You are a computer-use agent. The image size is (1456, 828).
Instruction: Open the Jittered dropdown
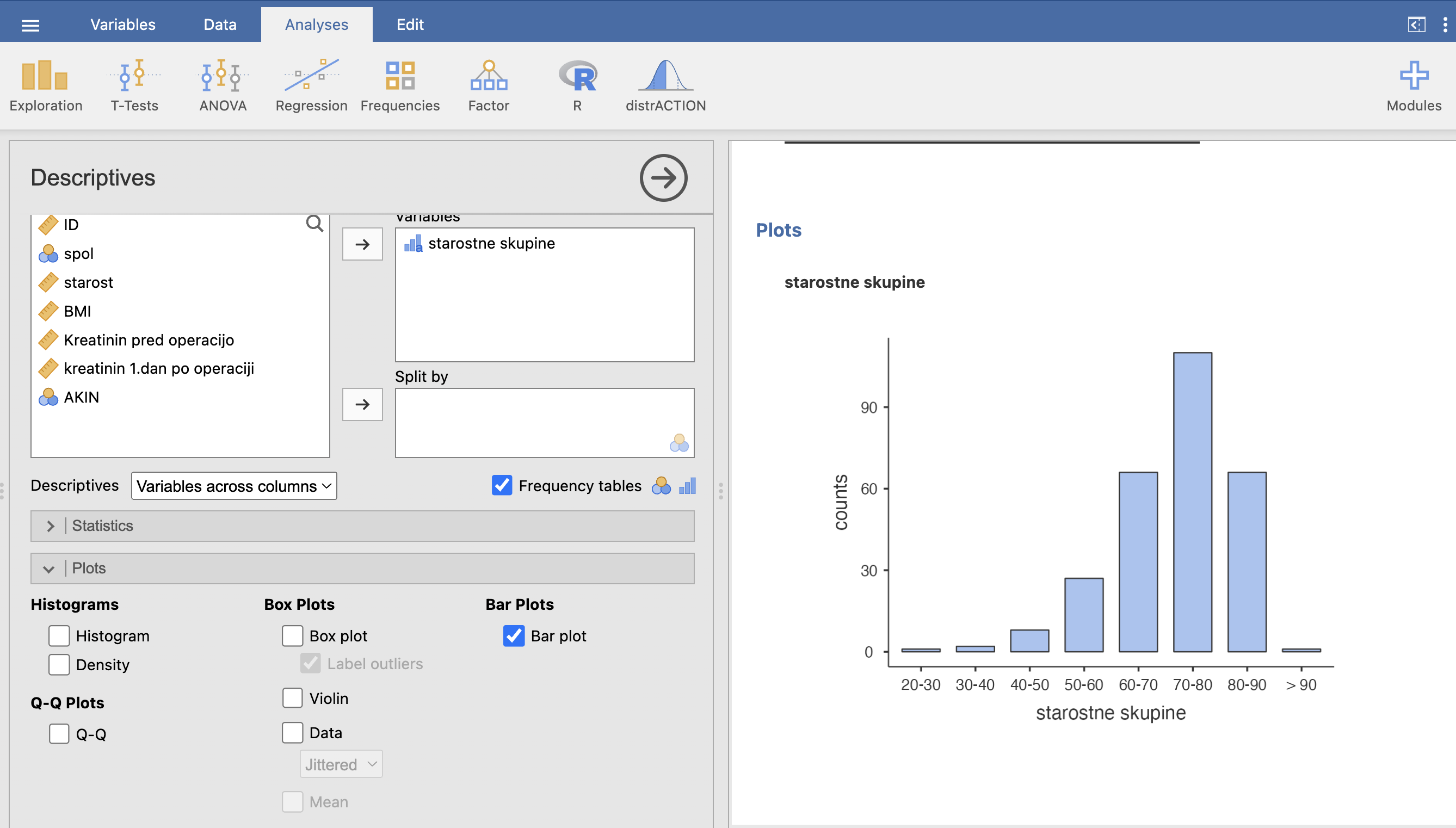point(341,764)
